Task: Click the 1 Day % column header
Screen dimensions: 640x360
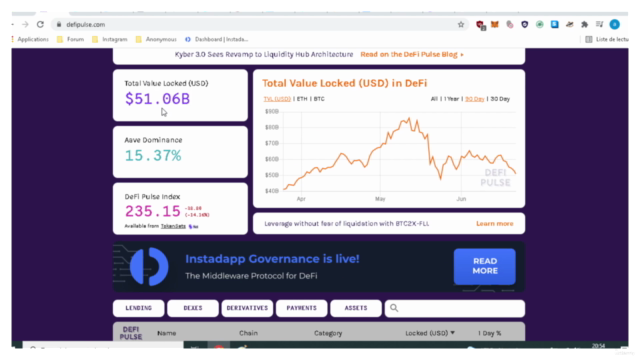Action: pyautogui.click(x=489, y=333)
